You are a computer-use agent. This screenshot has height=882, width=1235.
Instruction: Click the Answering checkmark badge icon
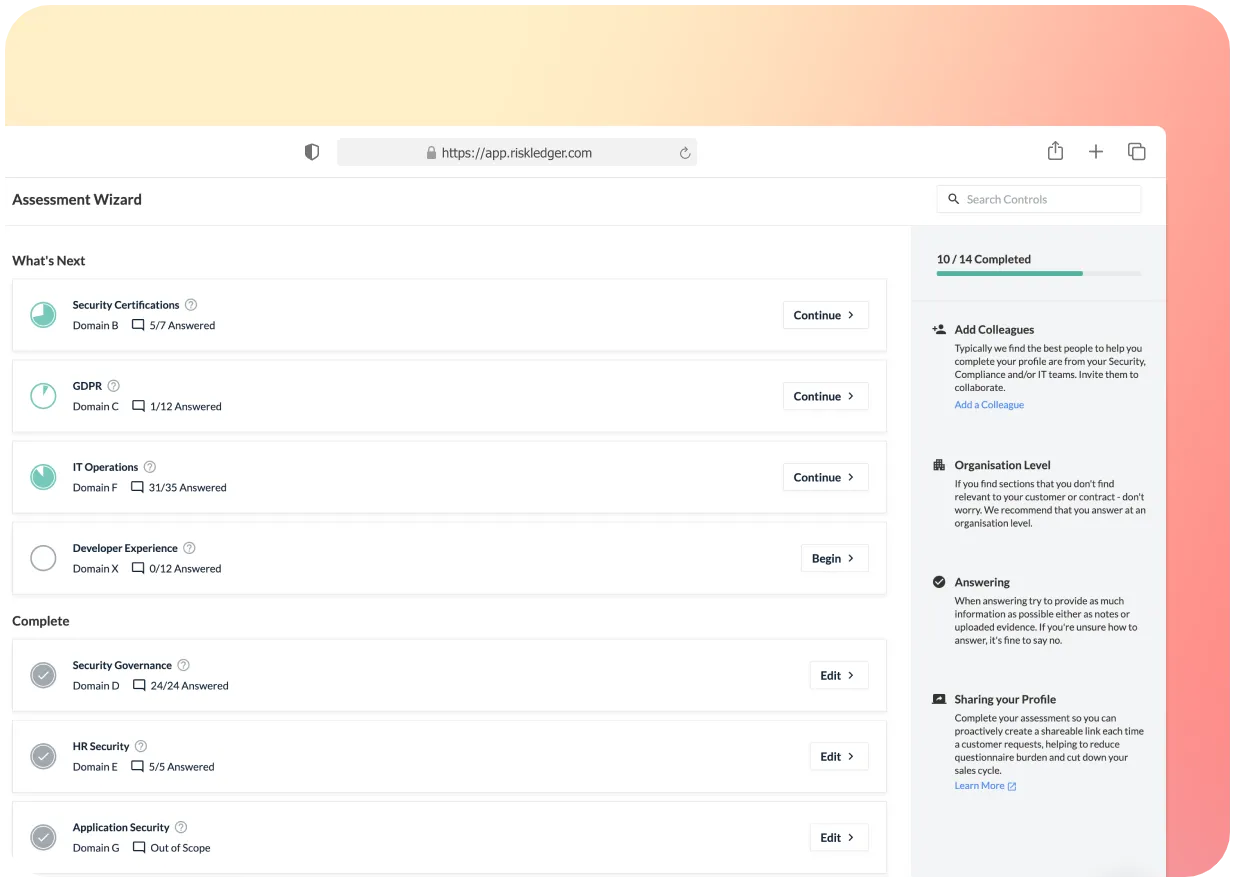939,582
